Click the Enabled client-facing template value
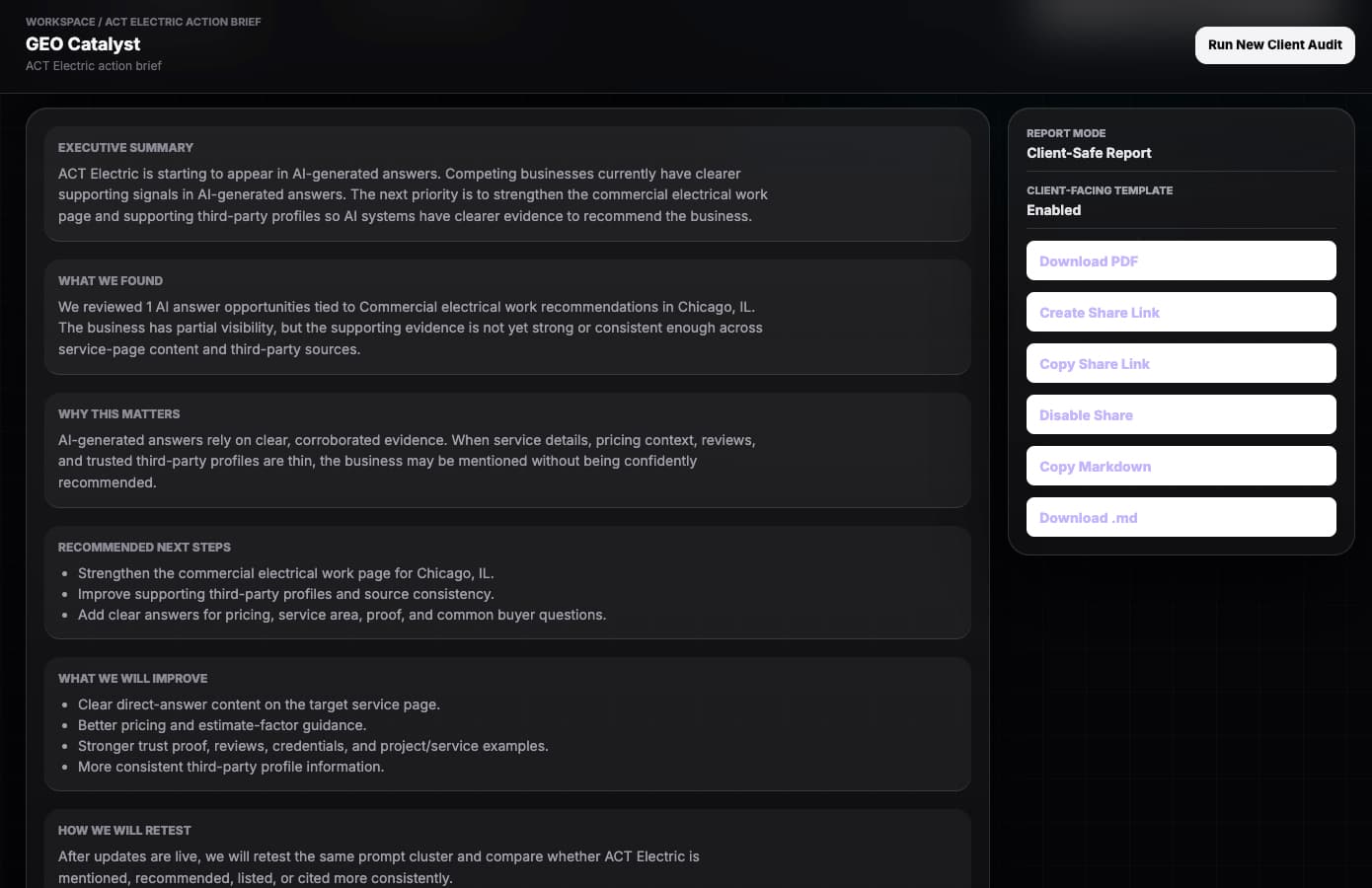This screenshot has height=888, width=1372. tap(1053, 210)
